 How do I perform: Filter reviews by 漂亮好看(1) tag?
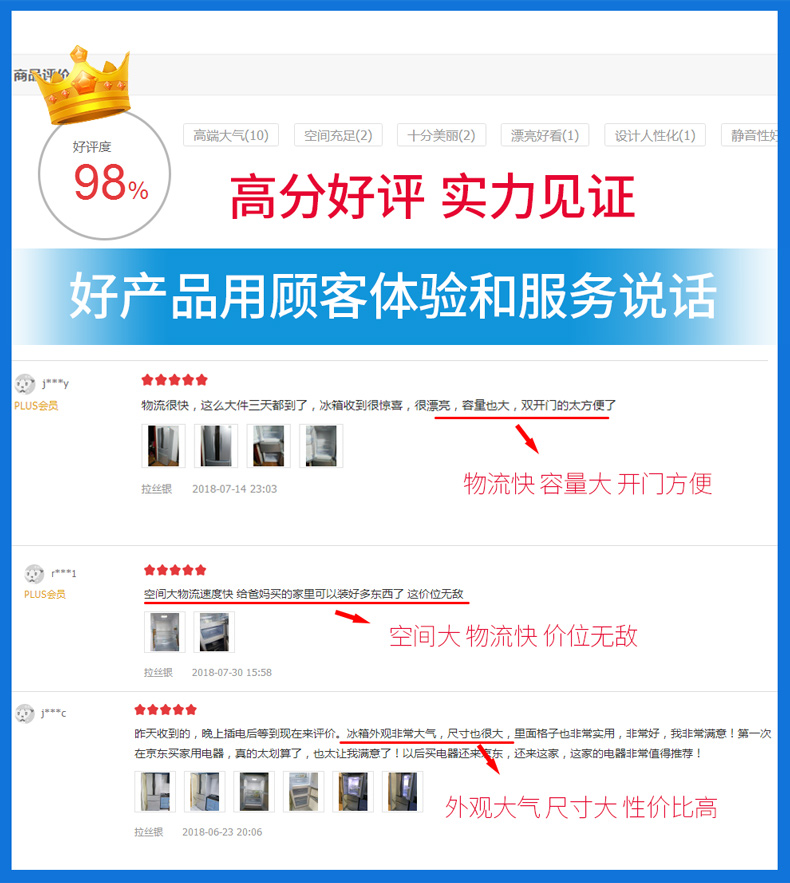[545, 135]
